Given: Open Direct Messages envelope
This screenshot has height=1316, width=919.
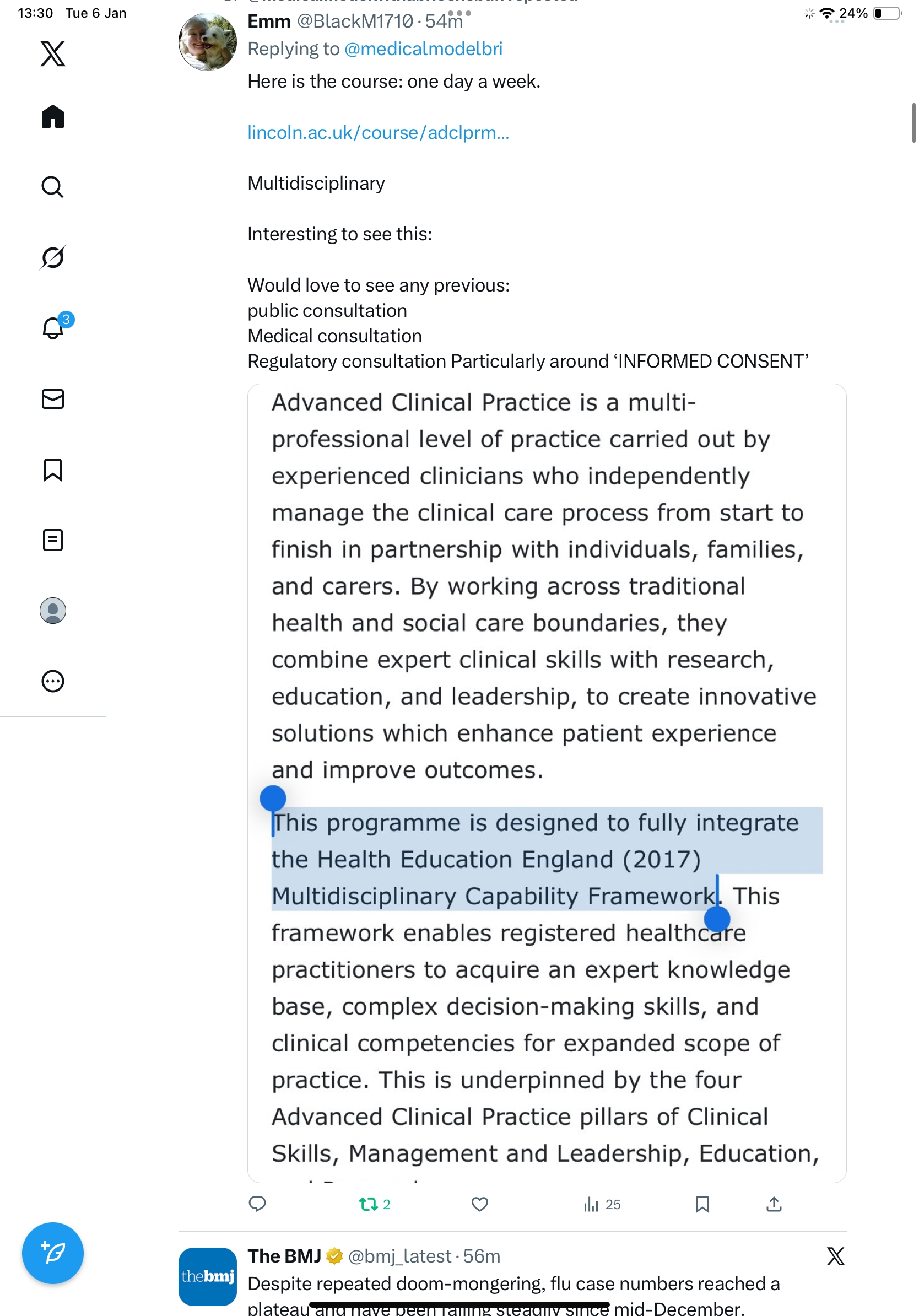Looking at the screenshot, I should (x=53, y=399).
